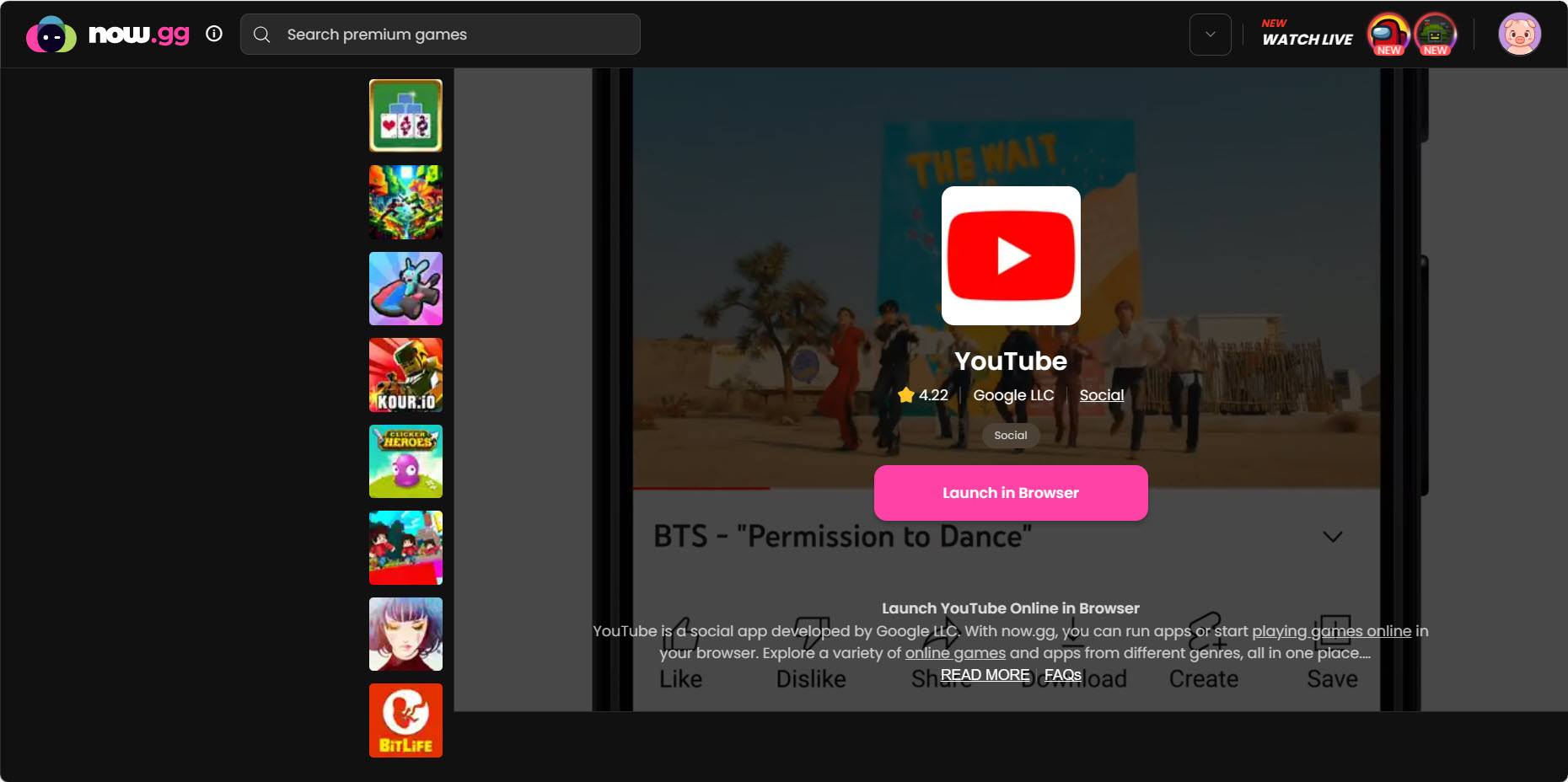The height and width of the screenshot is (782, 1568).
Task: Click the 4.22 star rating
Action: (x=923, y=395)
